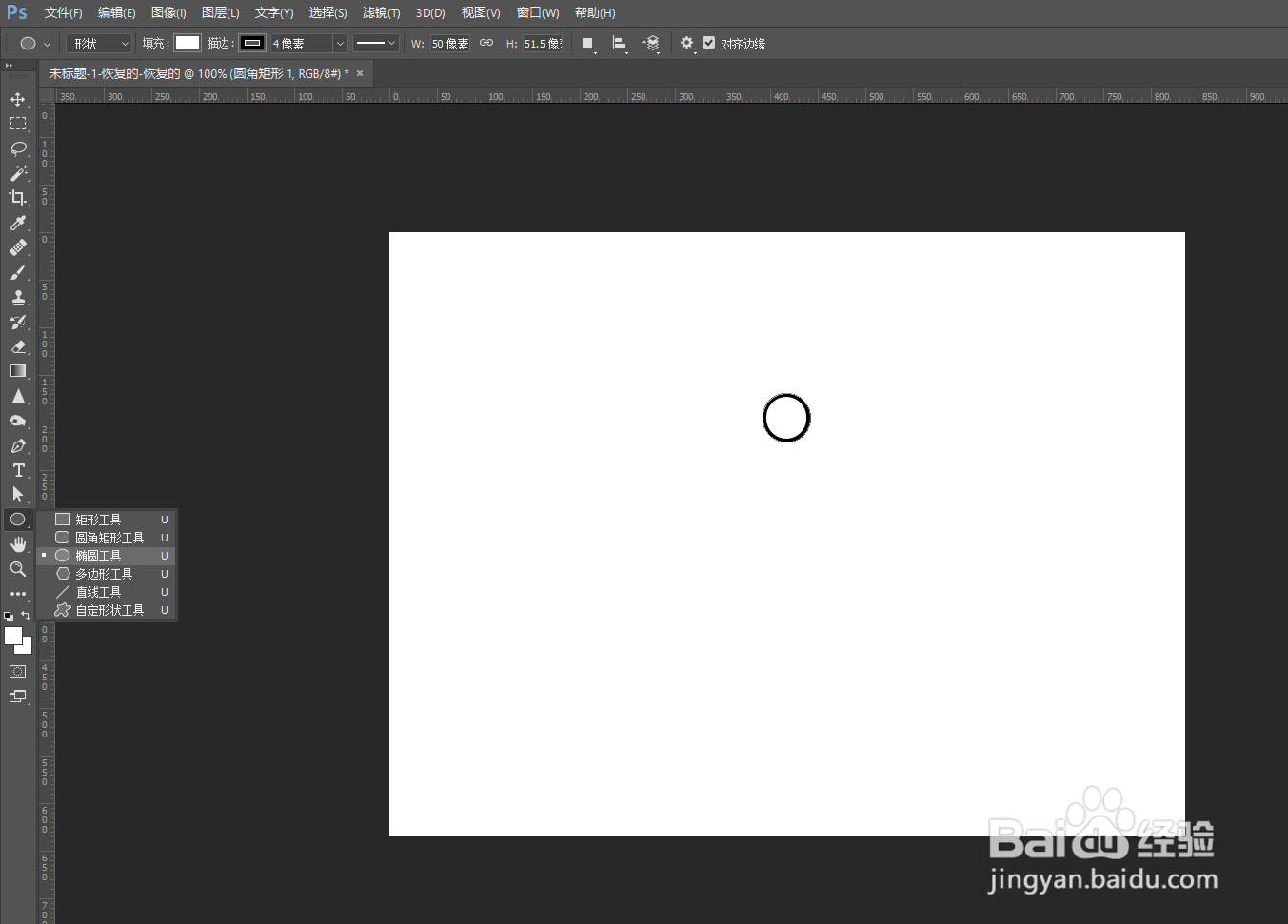Choose 圆角矩形工具 from the flyout

pyautogui.click(x=106, y=538)
